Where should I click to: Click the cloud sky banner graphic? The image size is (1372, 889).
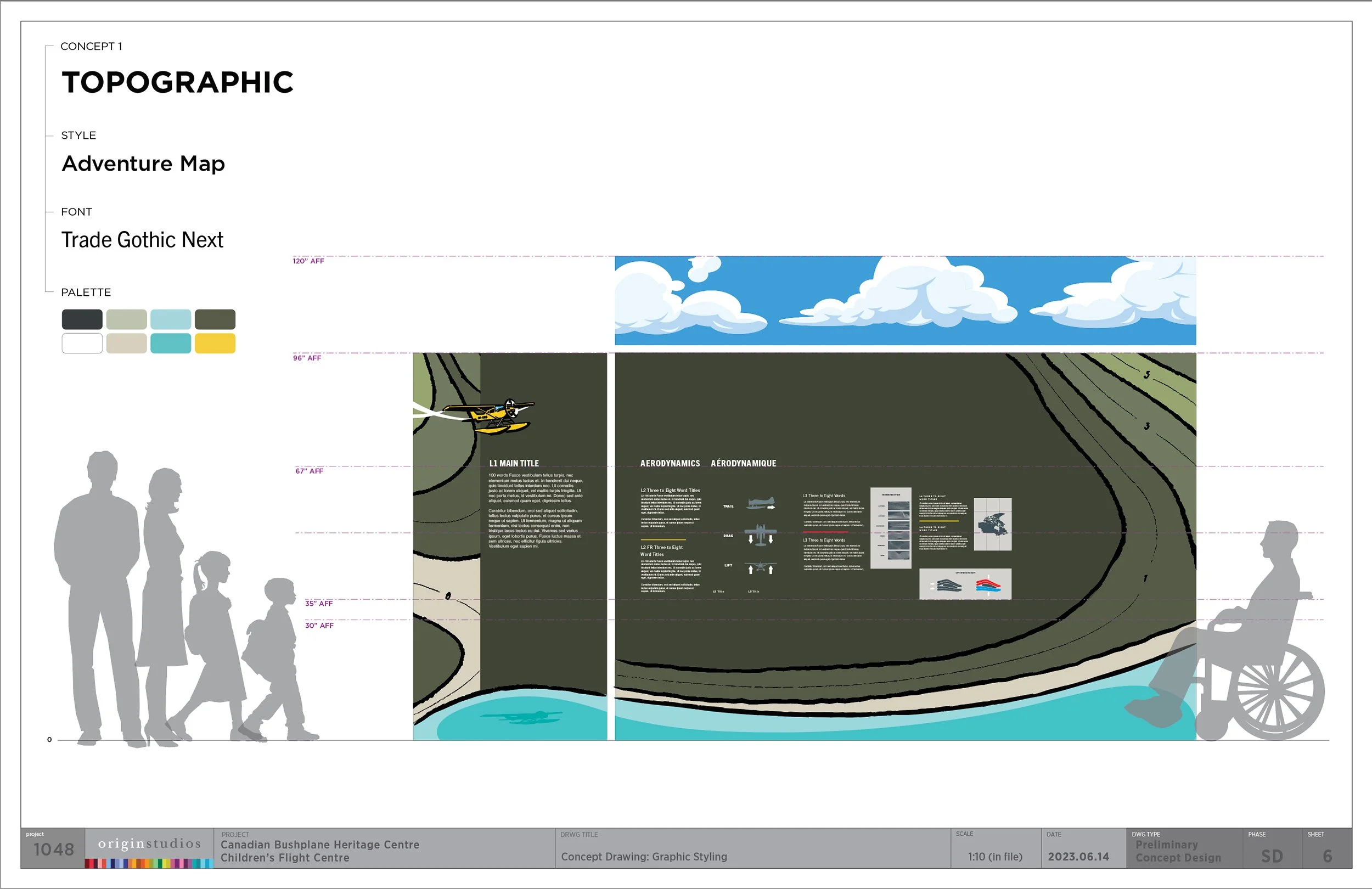click(905, 300)
